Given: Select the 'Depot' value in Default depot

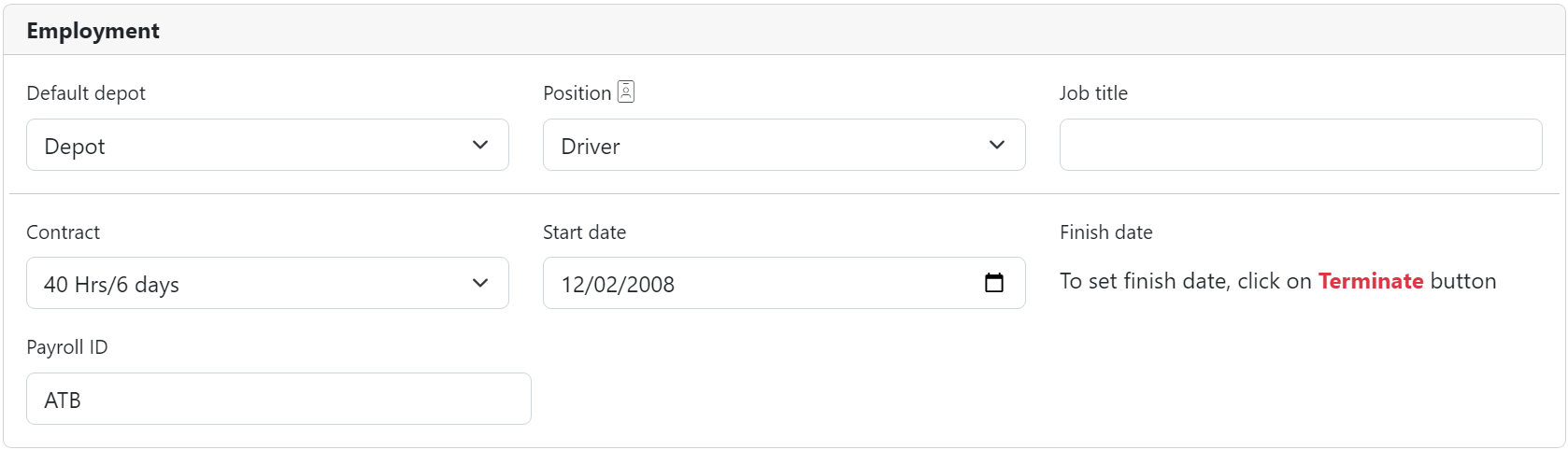Looking at the screenshot, I should coord(75,147).
